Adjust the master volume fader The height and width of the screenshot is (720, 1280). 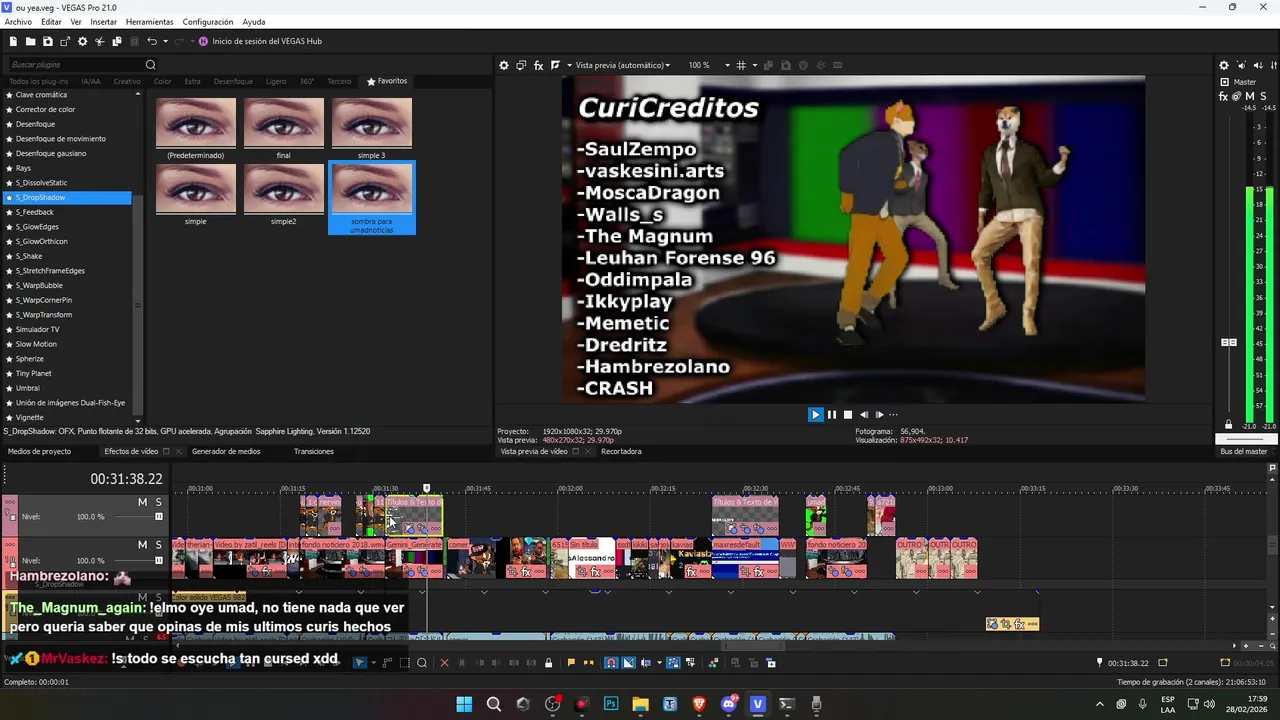click(1229, 342)
